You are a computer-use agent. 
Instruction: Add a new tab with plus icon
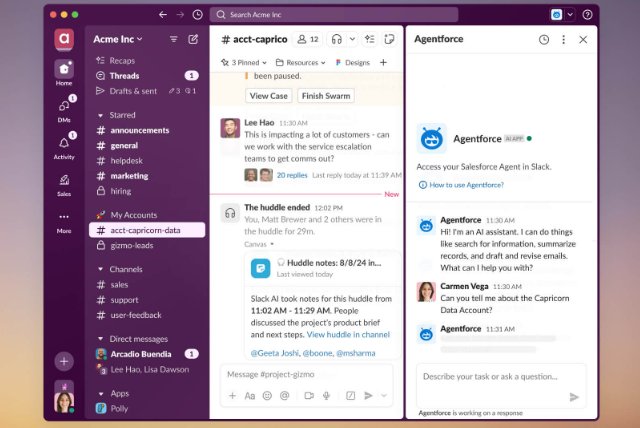(383, 62)
